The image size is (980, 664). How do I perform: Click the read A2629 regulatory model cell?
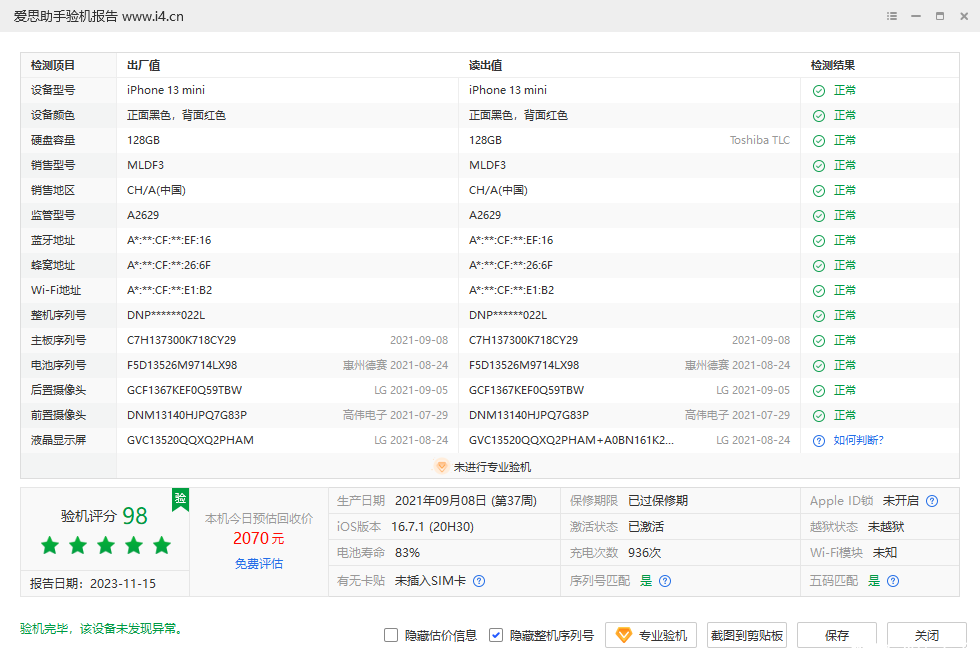[485, 215]
